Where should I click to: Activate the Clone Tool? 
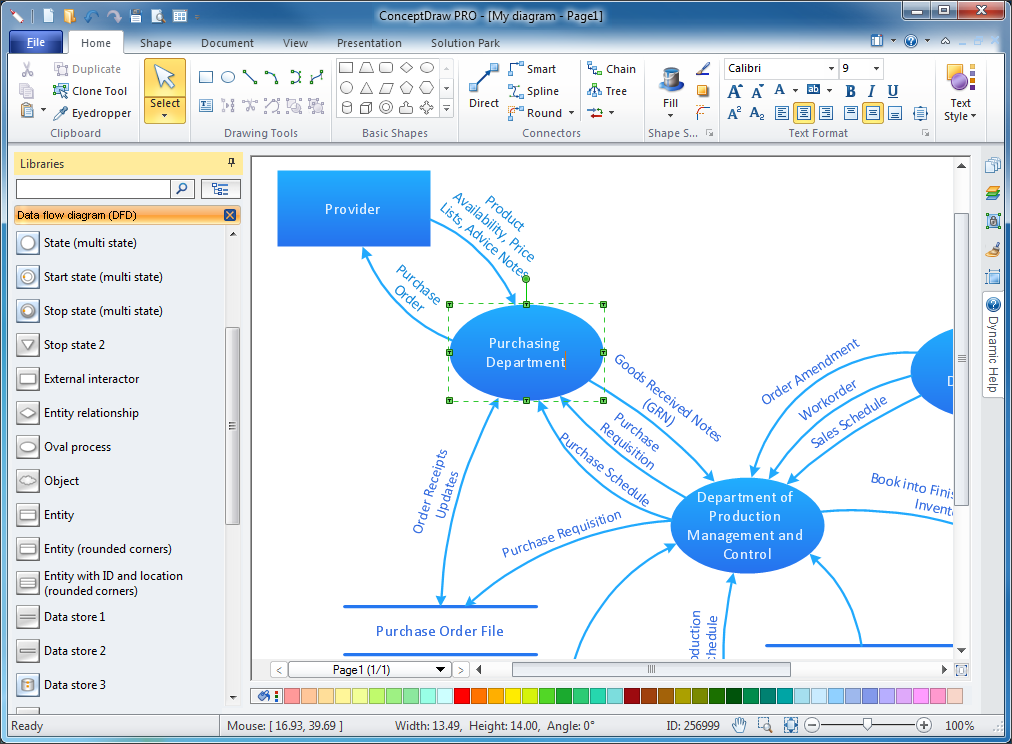(90, 91)
